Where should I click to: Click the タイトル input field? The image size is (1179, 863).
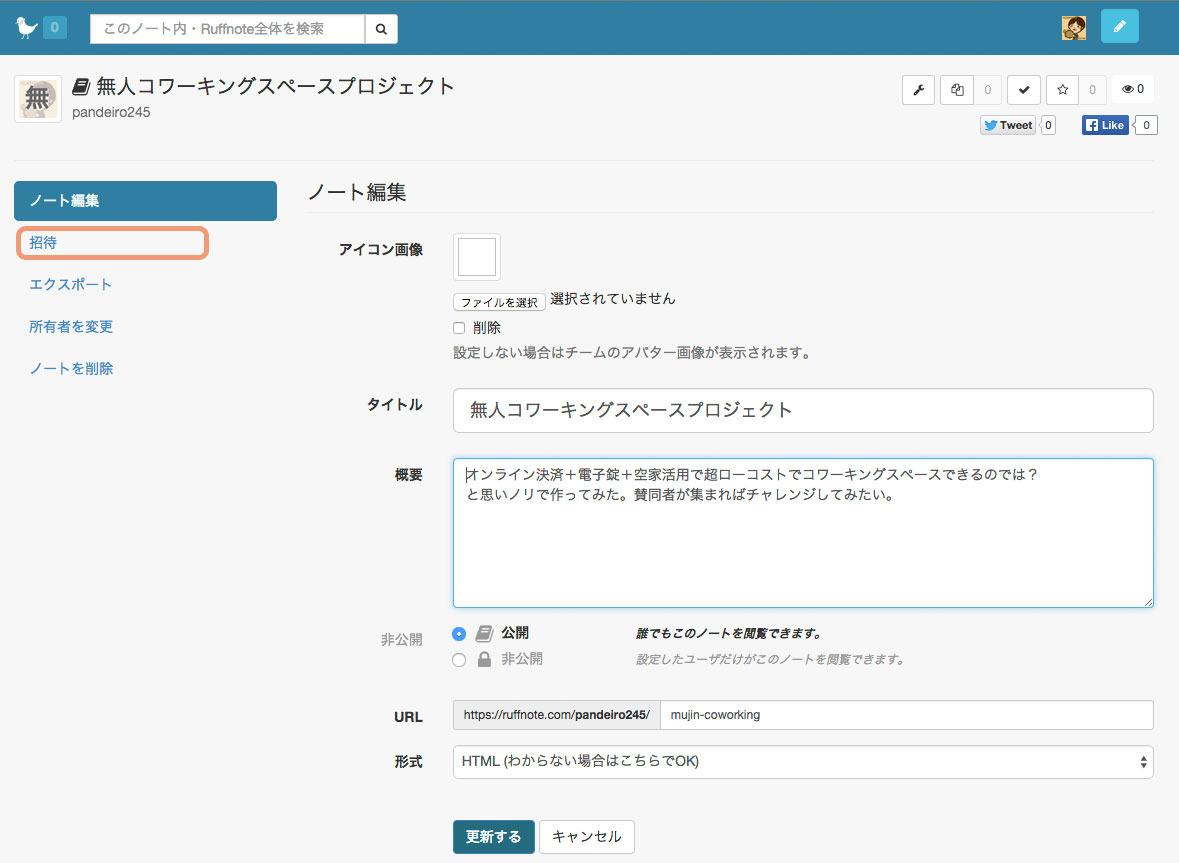pyautogui.click(x=802, y=410)
